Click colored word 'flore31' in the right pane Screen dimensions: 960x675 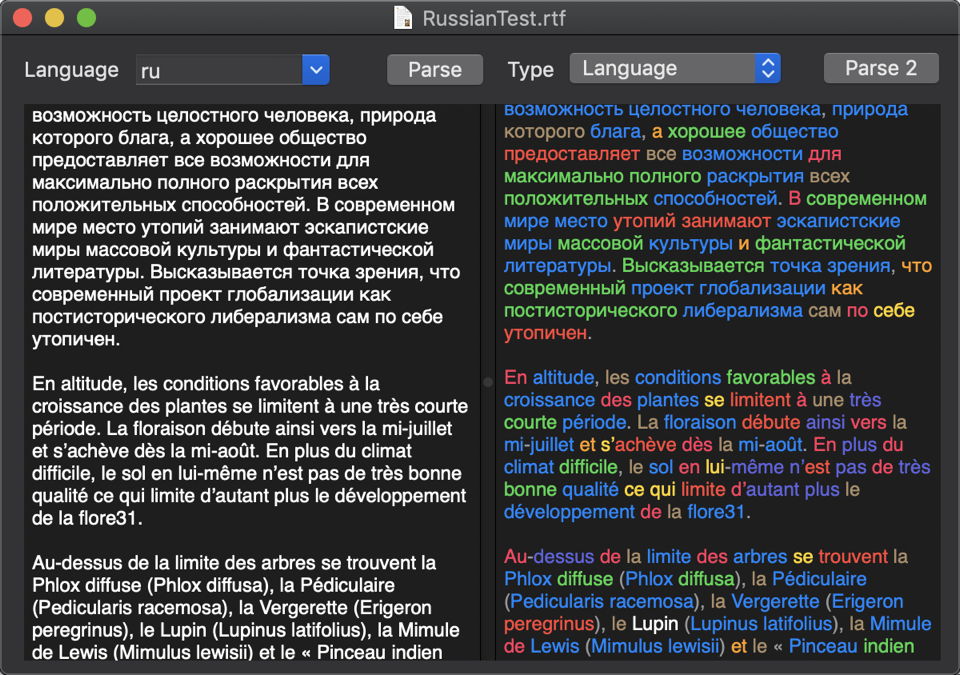tap(716, 512)
